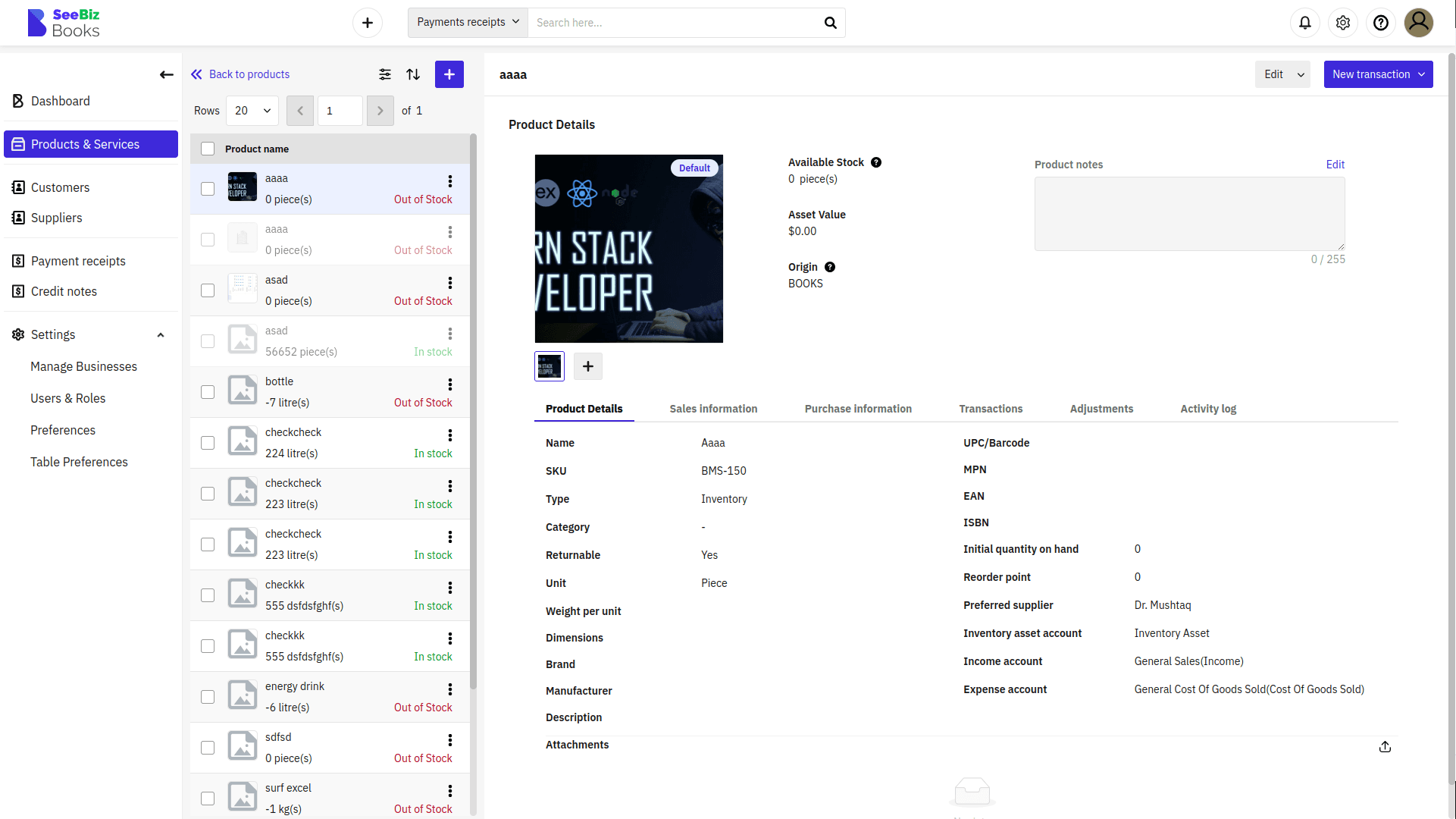
Task: Check the checkcheck 224 litre(s) checkbox
Action: coord(208,443)
